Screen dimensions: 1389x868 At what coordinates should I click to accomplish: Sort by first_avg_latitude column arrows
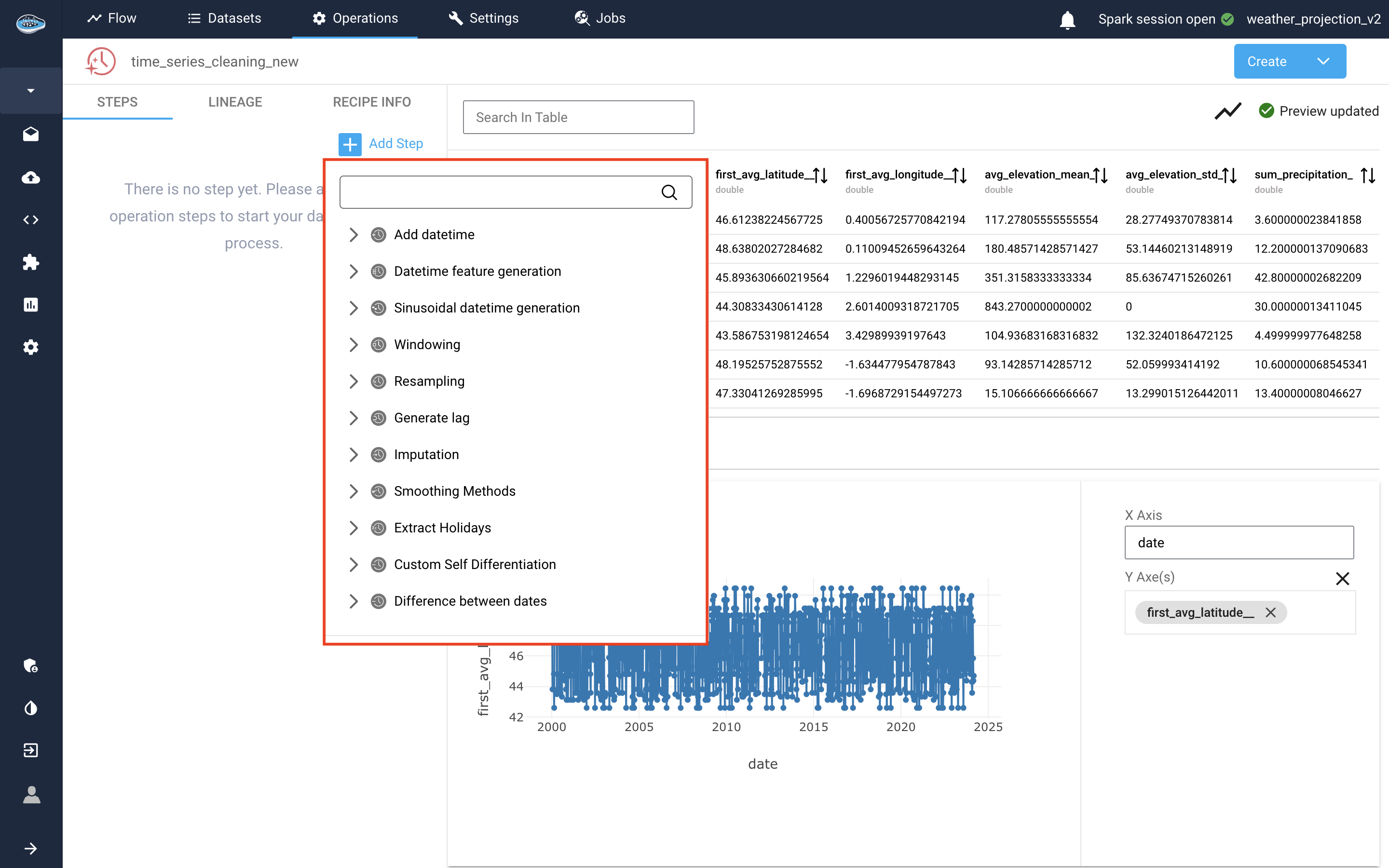(x=820, y=175)
